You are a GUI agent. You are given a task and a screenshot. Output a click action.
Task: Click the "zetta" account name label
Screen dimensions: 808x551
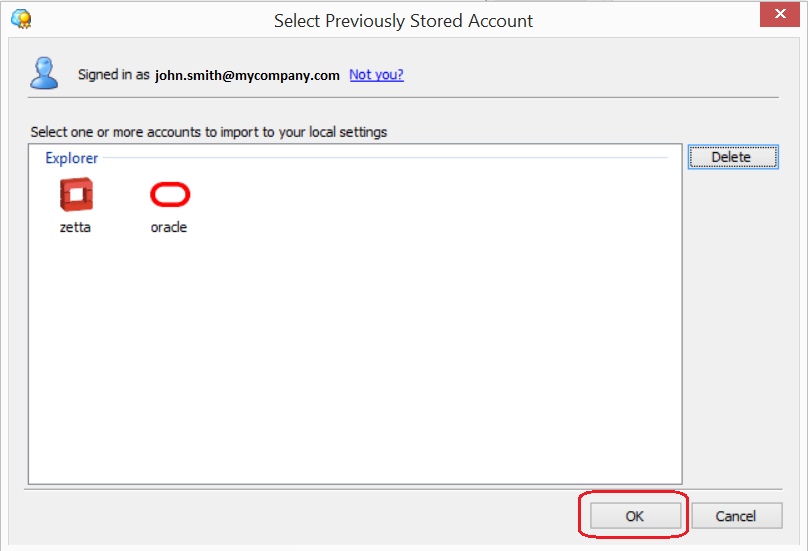76,227
